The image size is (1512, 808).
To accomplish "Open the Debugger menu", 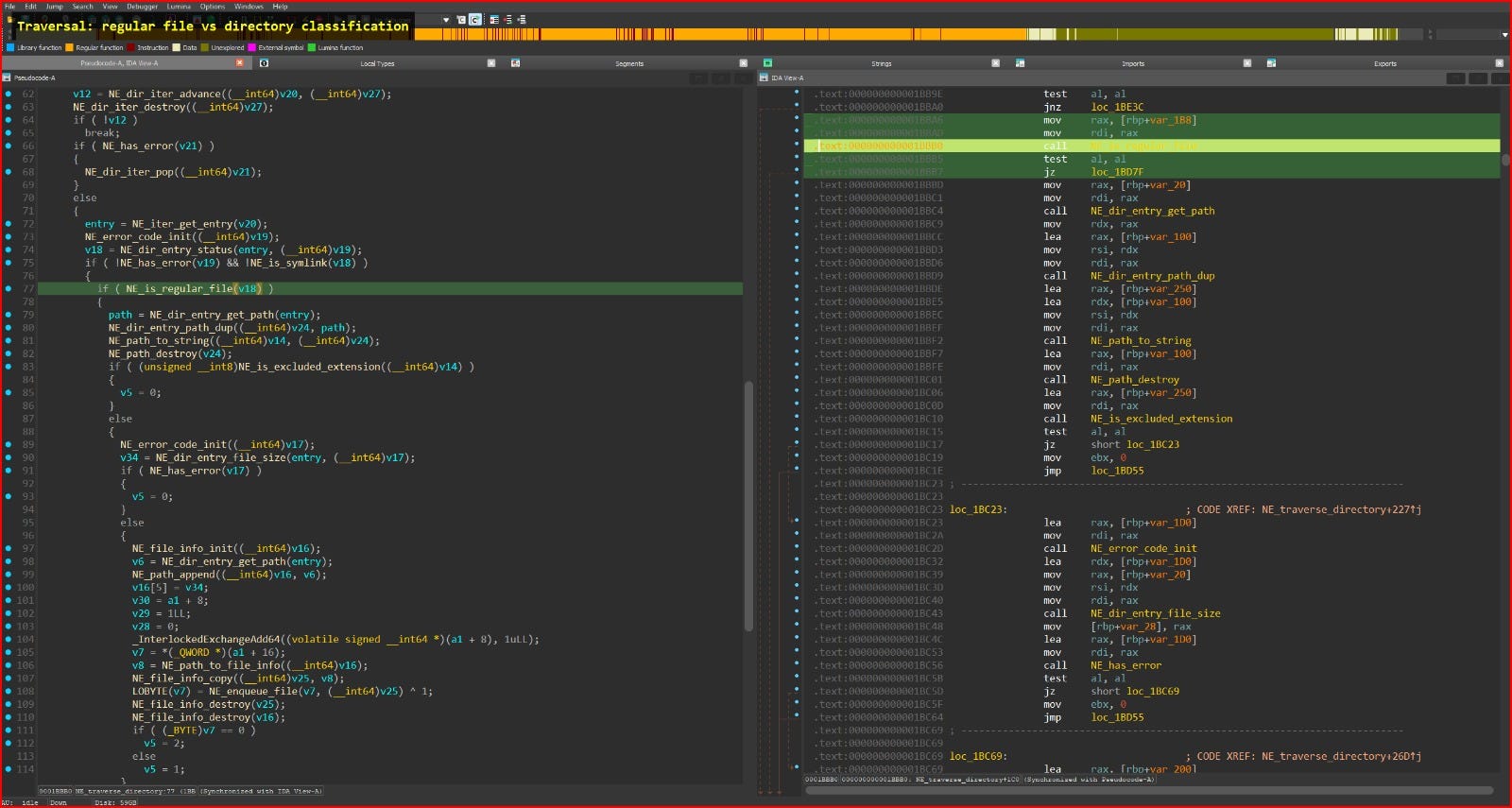I will coord(142,6).
